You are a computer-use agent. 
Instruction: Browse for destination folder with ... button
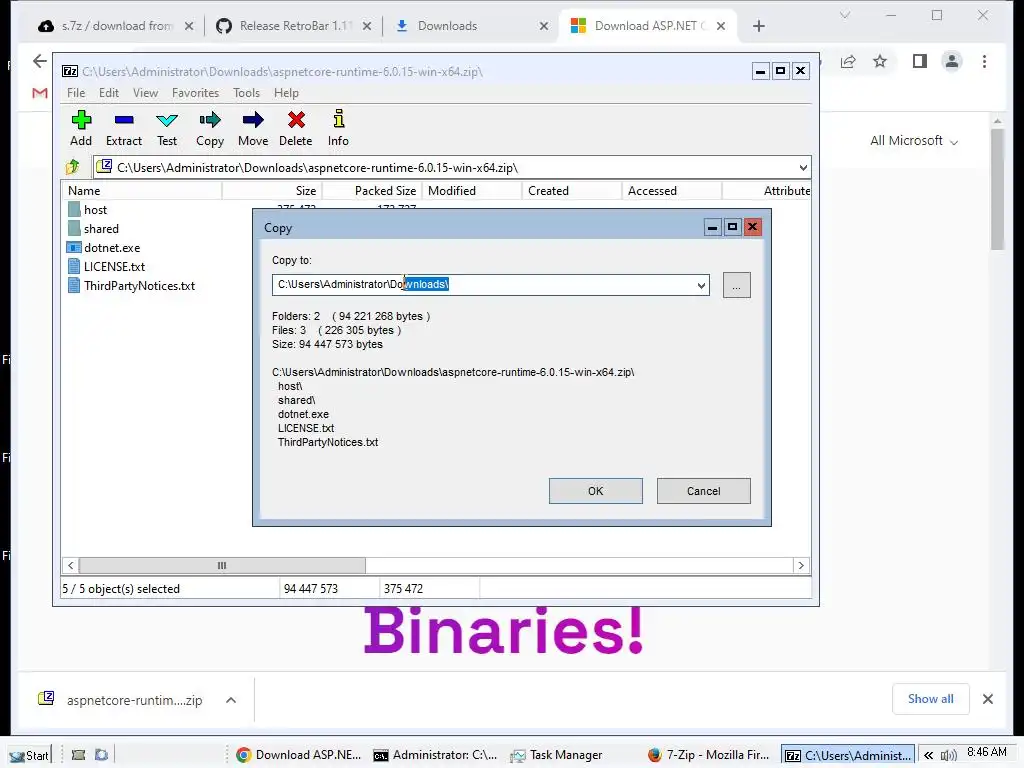pyautogui.click(x=737, y=285)
